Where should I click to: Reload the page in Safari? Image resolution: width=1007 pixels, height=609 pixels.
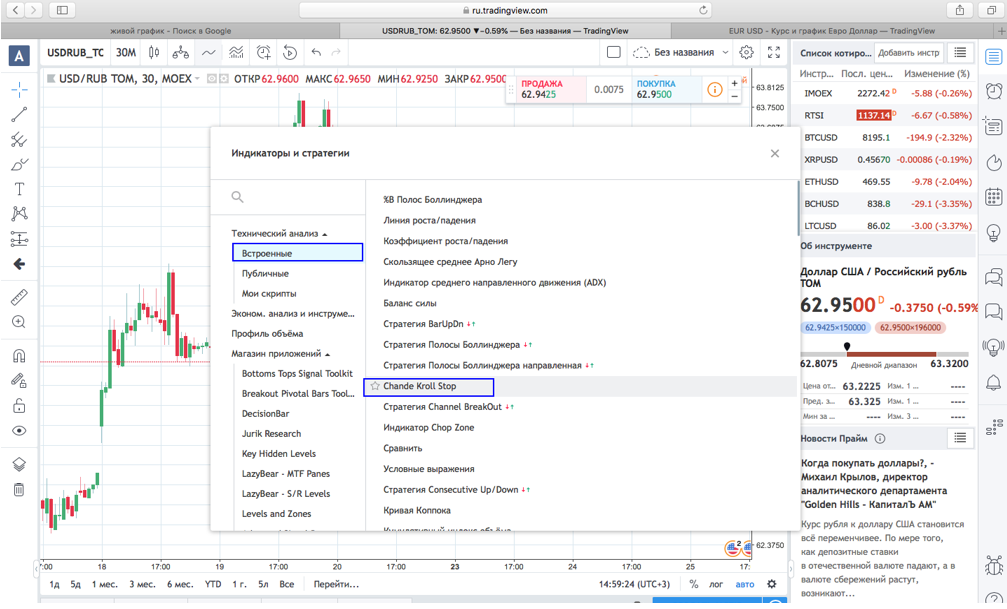[703, 10]
